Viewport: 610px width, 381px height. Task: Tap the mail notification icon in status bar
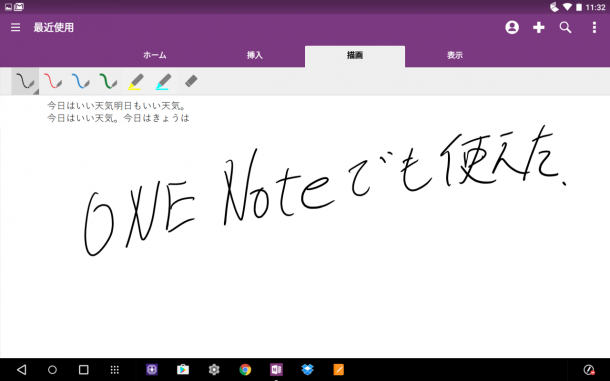pyautogui.click(x=19, y=7)
